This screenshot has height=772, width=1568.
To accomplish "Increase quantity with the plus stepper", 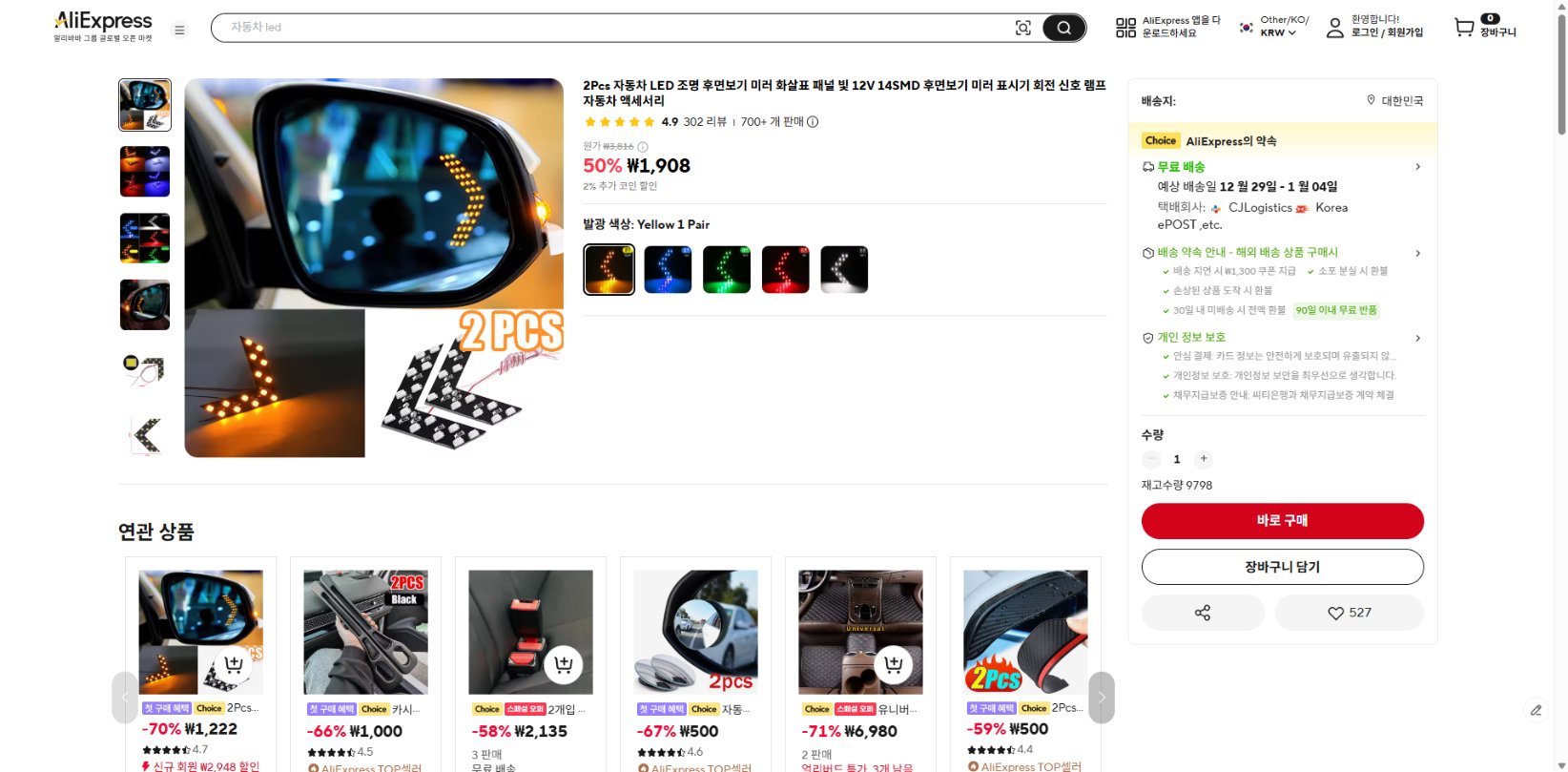I will (x=1204, y=459).
